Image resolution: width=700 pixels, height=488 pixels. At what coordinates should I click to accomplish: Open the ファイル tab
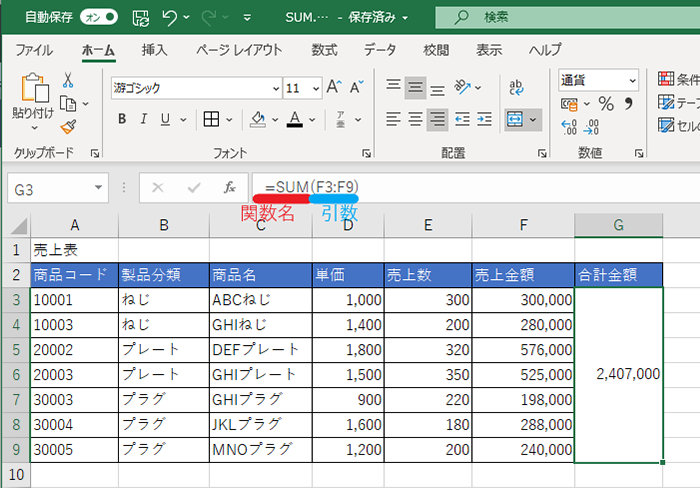pyautogui.click(x=34, y=50)
